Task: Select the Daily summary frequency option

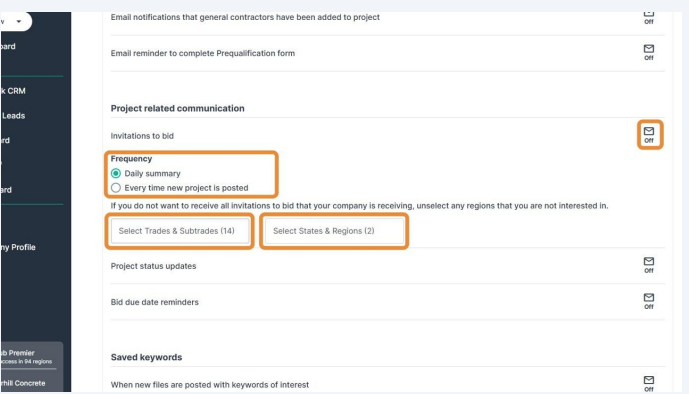Action: [116, 174]
